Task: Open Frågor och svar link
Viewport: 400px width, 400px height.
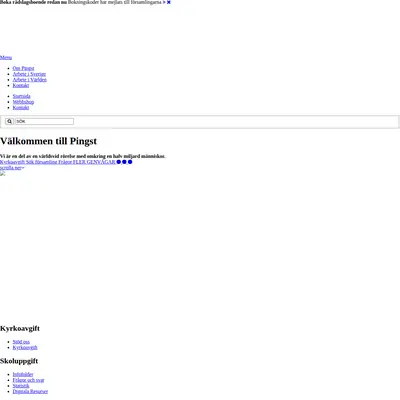Action: (28, 380)
